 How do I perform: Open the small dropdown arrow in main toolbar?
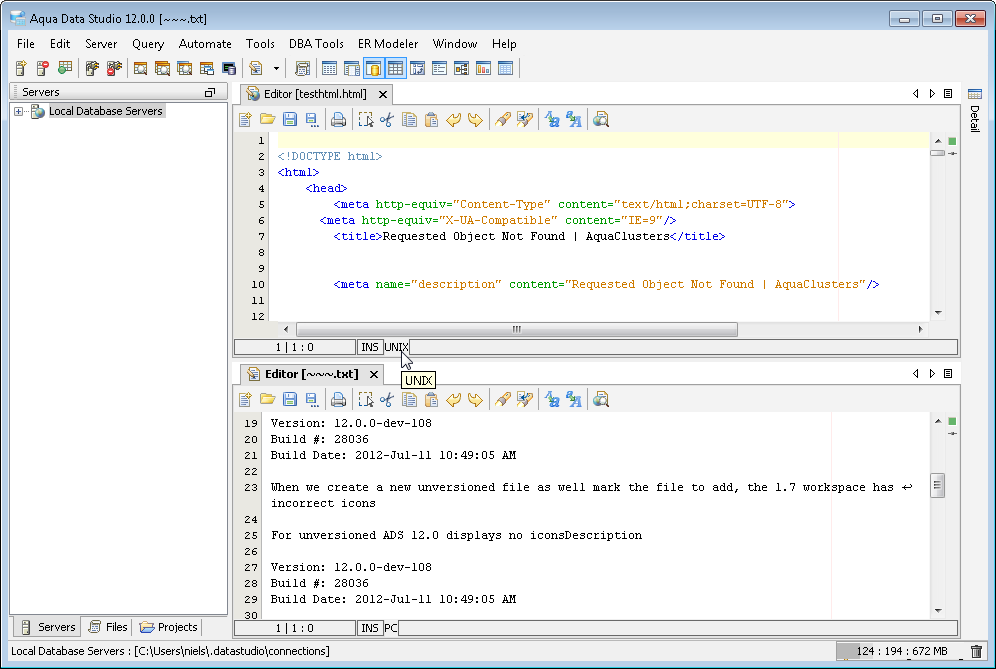pyautogui.click(x=276, y=69)
